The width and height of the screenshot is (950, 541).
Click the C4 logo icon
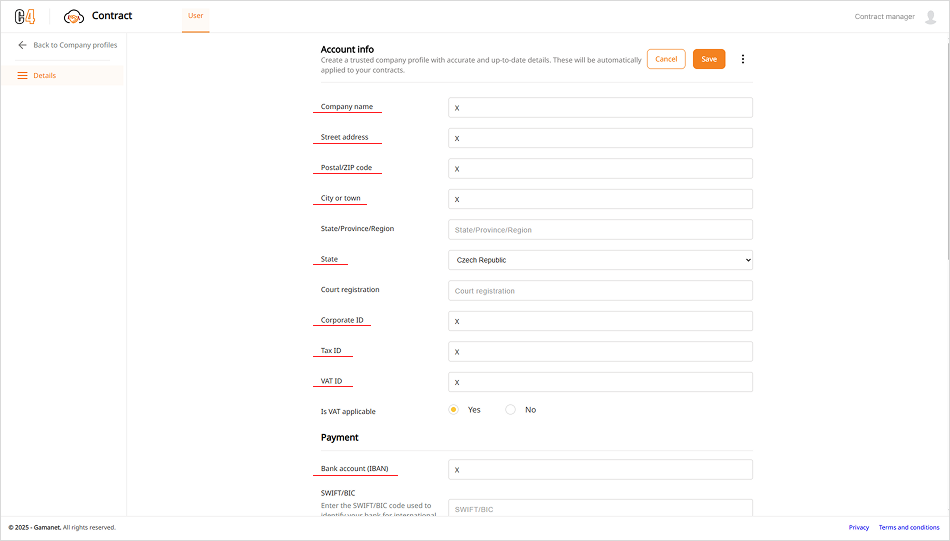click(x=25, y=16)
